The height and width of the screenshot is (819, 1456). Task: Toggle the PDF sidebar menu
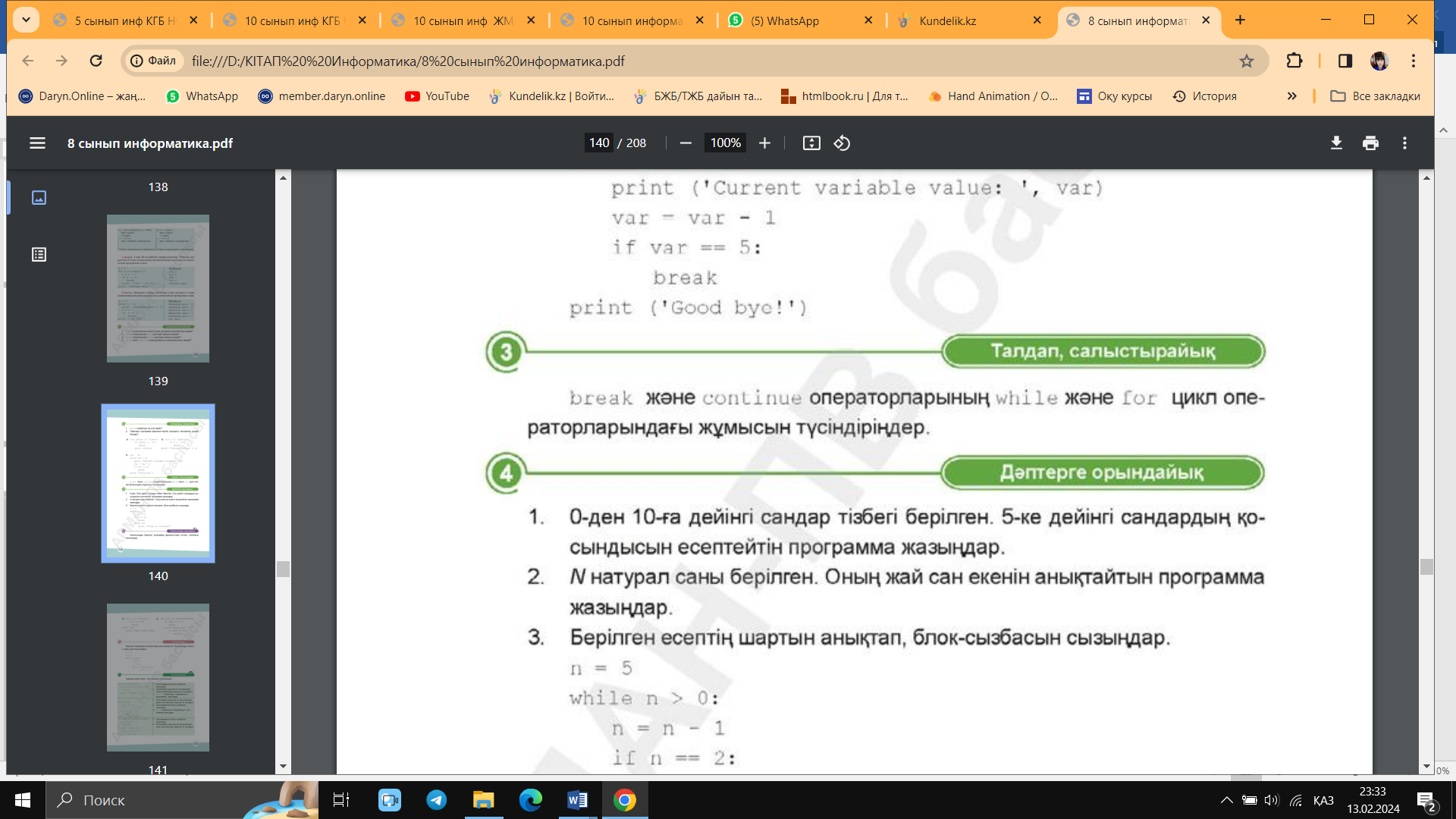click(x=37, y=143)
